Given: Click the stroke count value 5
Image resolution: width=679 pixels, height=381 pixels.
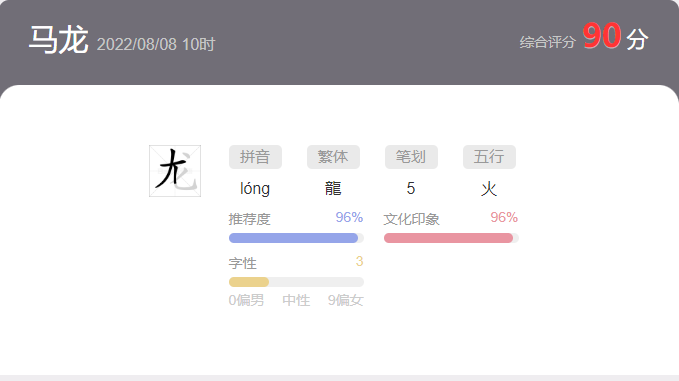Looking at the screenshot, I should tap(411, 188).
